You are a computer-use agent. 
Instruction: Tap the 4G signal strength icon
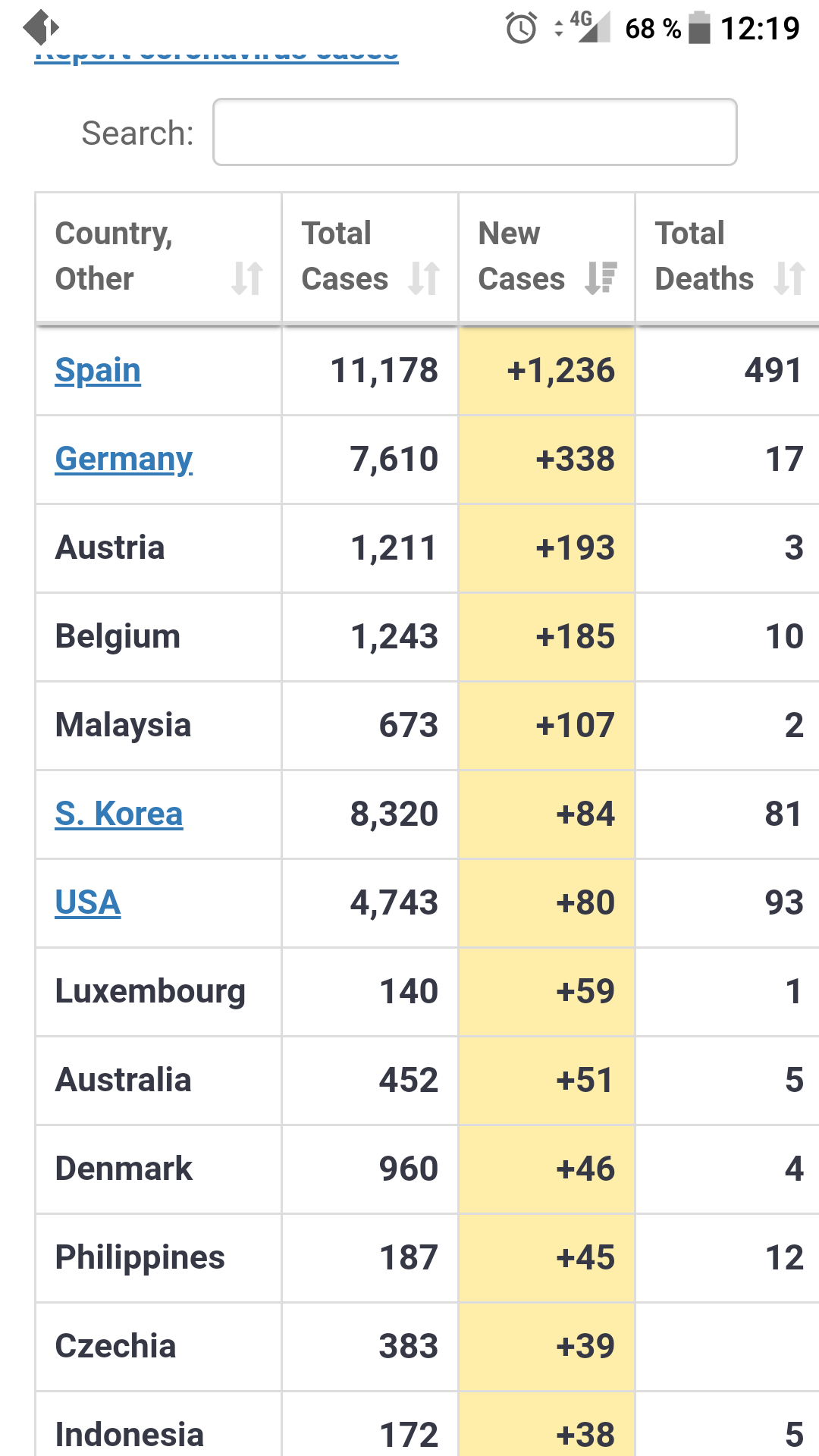click(590, 27)
